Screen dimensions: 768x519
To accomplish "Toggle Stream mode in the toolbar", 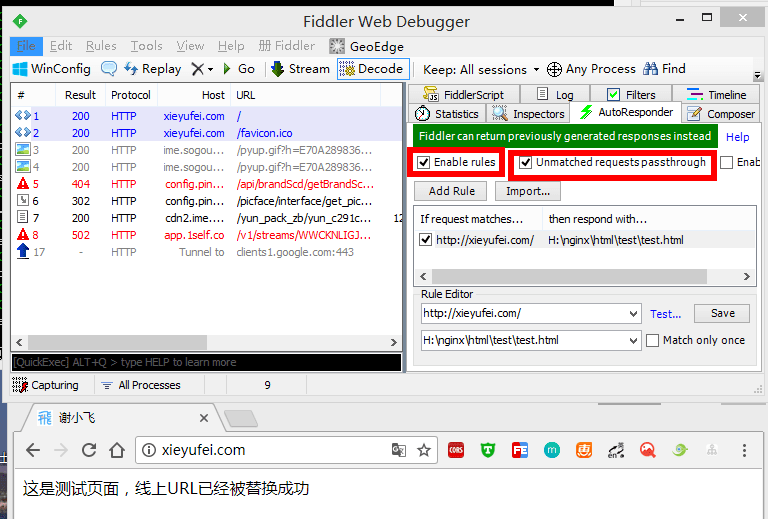I will 300,69.
